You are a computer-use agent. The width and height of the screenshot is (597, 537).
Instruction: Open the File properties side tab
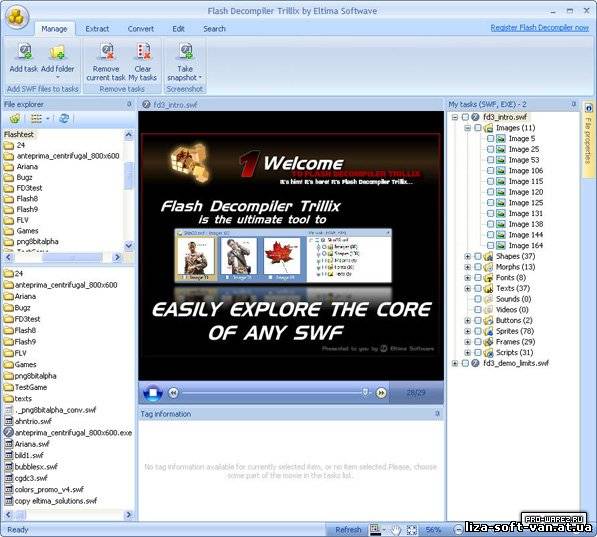coord(588,139)
